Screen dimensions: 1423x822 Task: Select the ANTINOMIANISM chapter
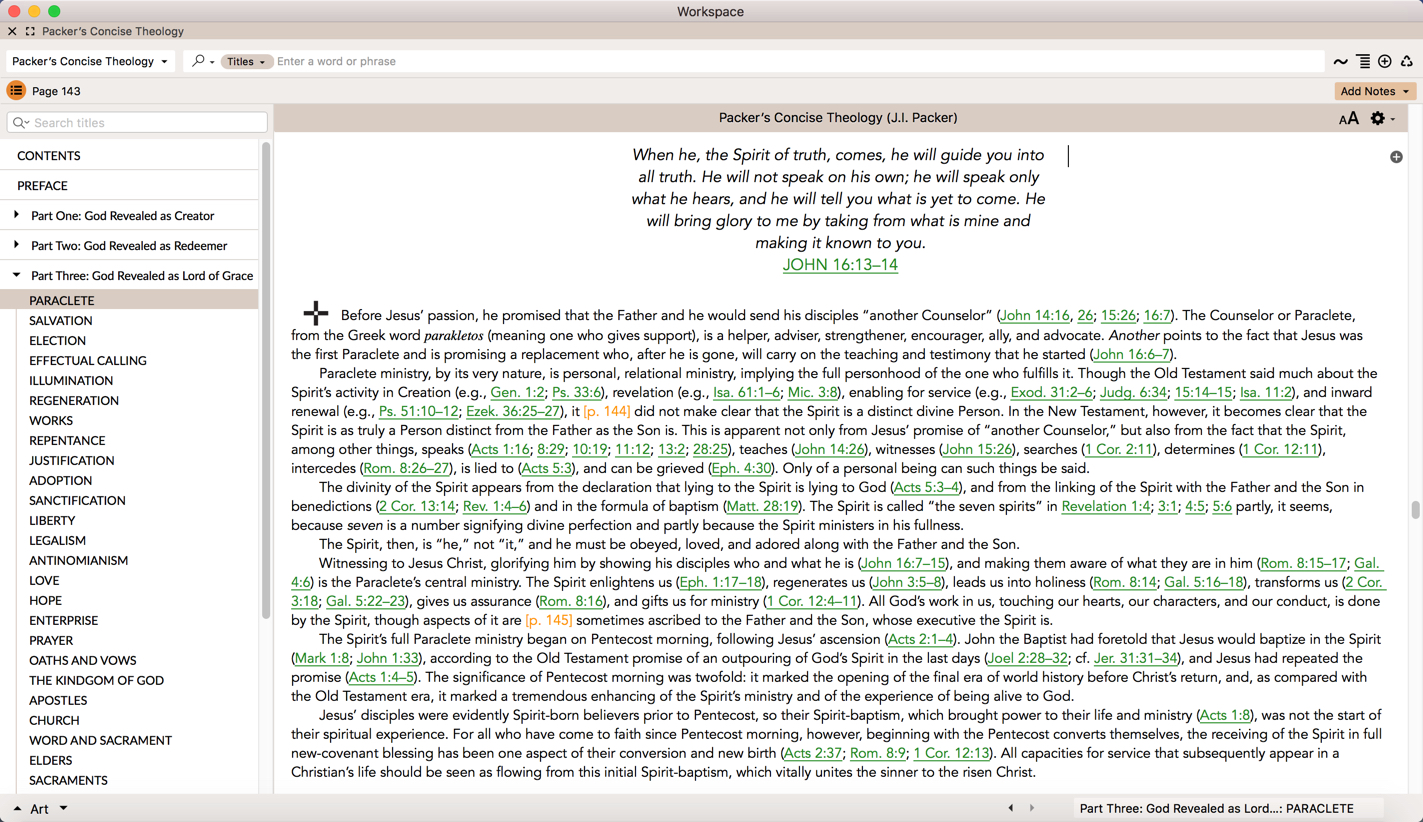[78, 561]
